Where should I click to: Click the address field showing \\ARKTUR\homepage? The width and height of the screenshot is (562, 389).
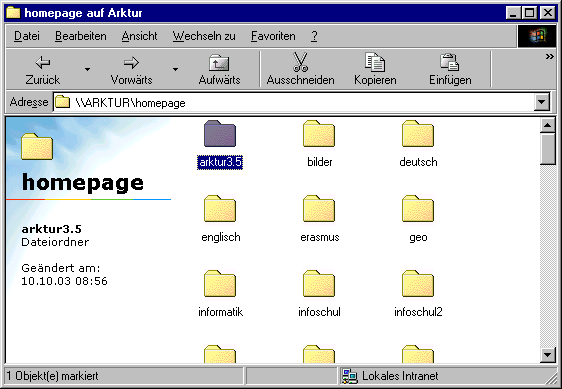(294, 103)
